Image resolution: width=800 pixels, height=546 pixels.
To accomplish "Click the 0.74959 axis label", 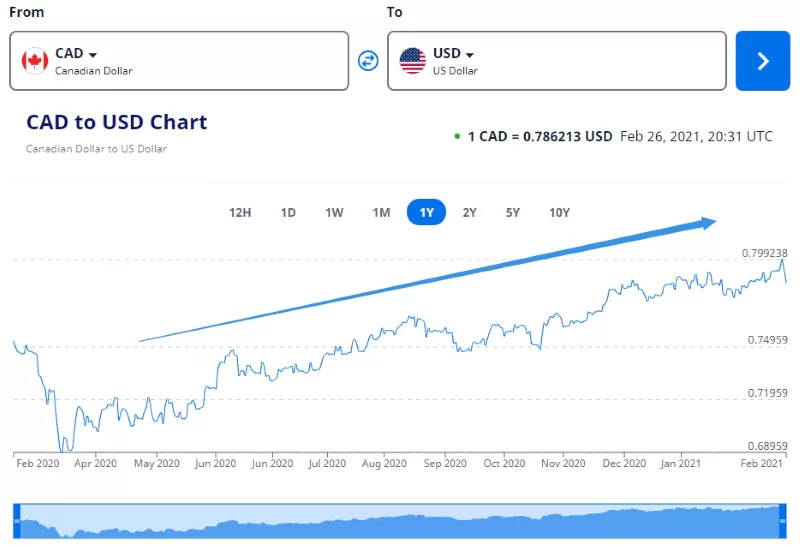I will coord(767,340).
